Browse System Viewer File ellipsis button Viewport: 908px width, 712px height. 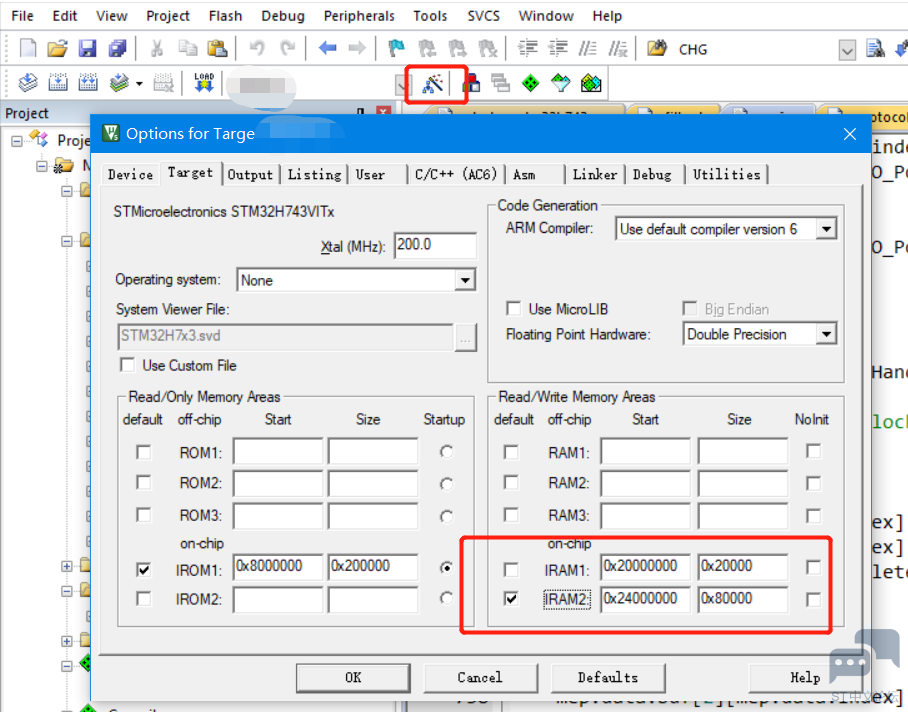tap(466, 337)
